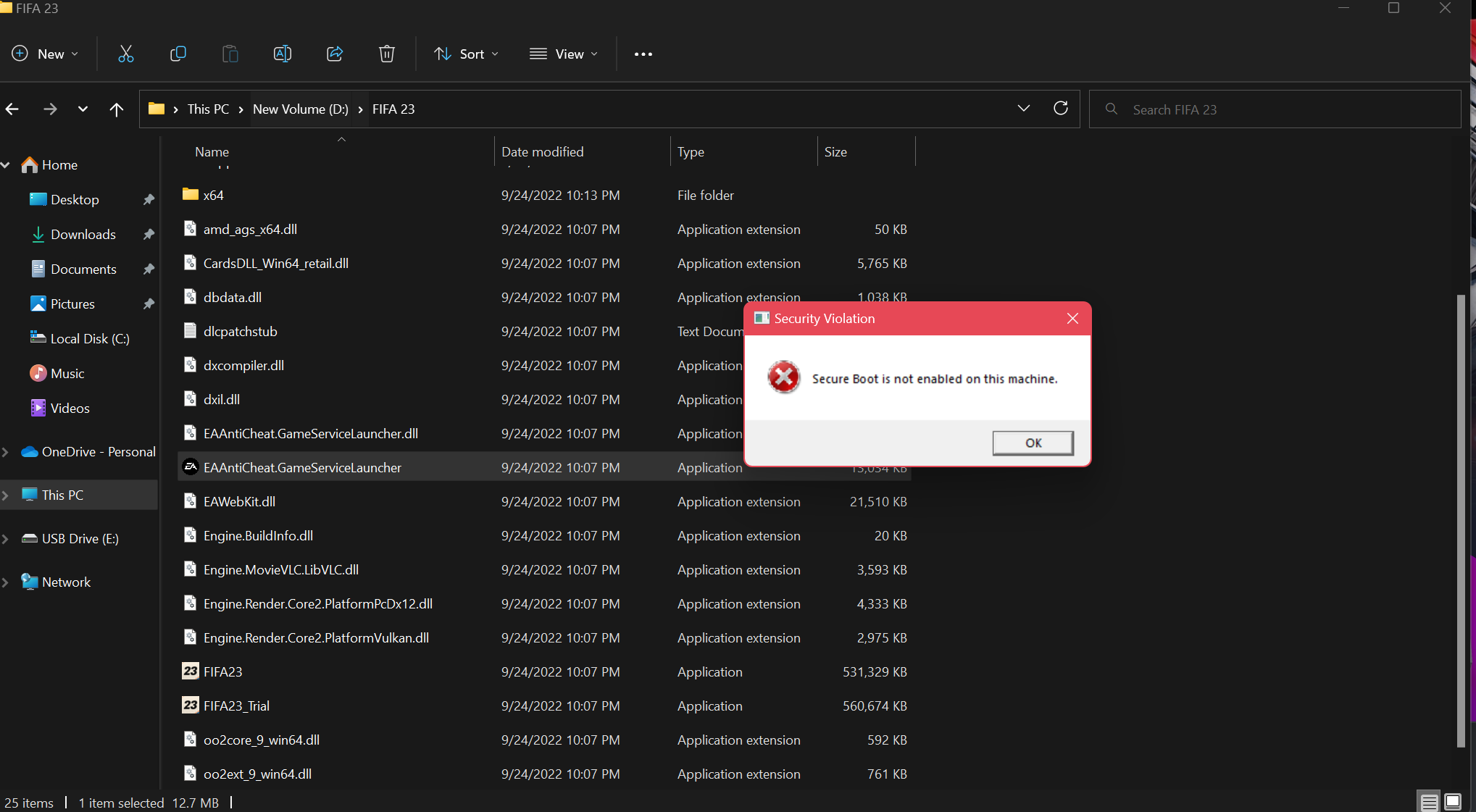The height and width of the screenshot is (812, 1476).
Task: Expand the OneDrive - Personal tree node
Action: click(x=6, y=452)
